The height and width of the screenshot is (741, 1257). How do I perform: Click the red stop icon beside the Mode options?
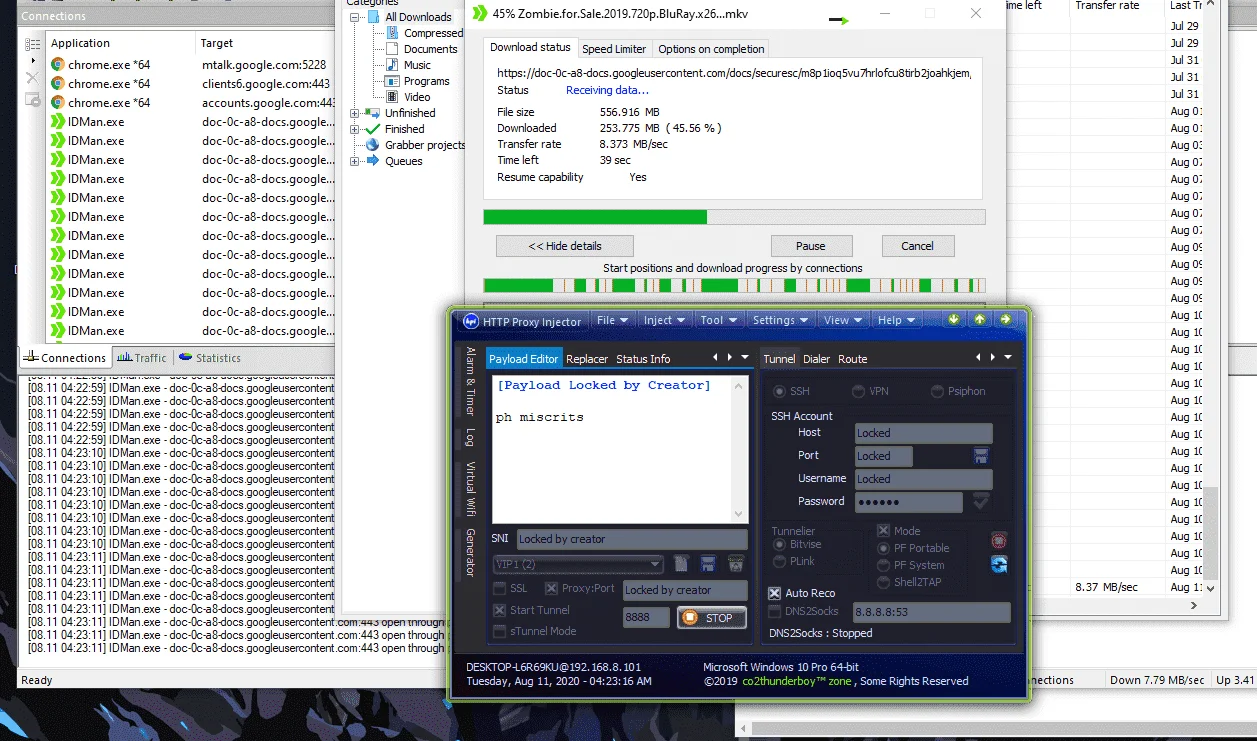tap(998, 541)
